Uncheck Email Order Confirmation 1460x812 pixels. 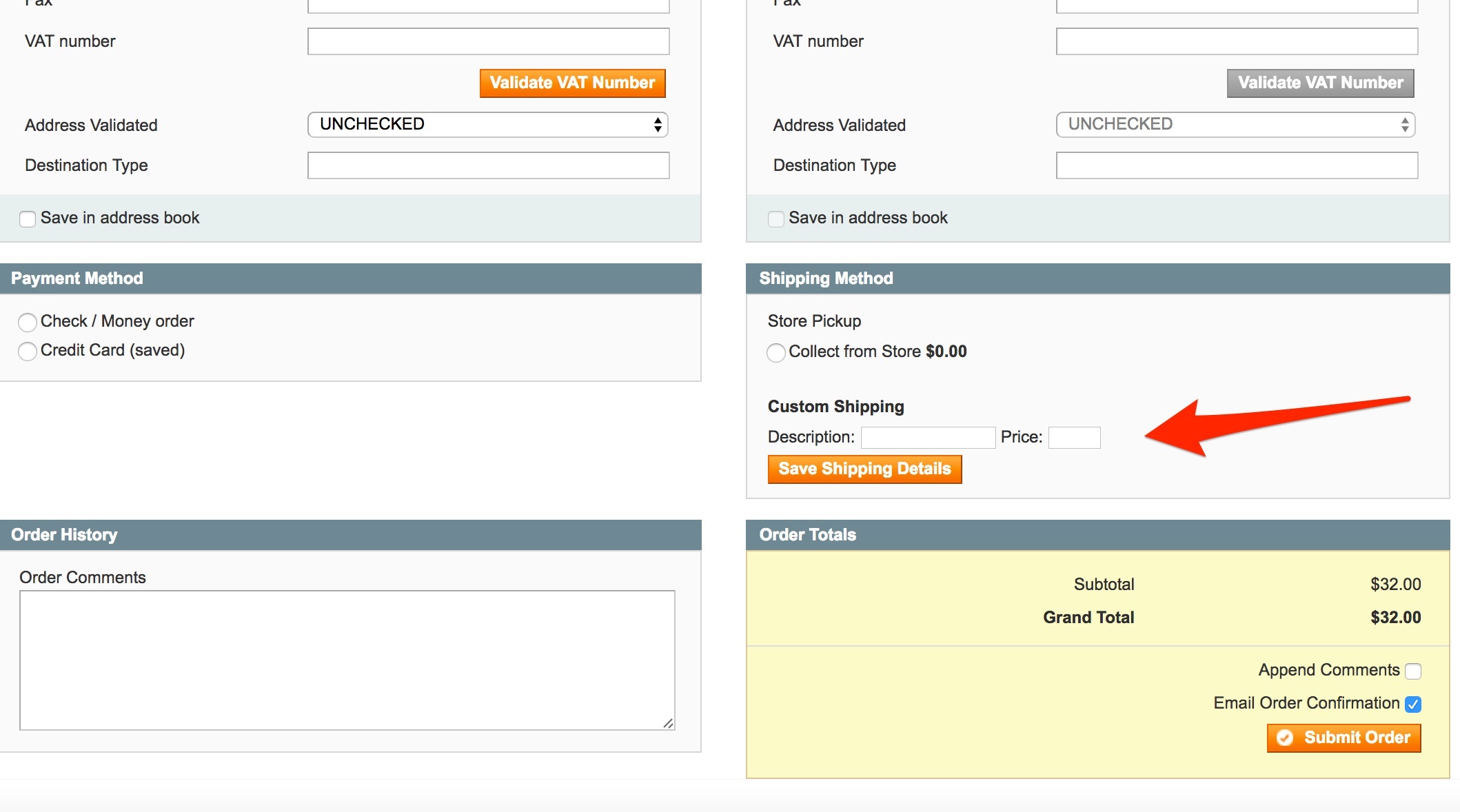coord(1413,704)
